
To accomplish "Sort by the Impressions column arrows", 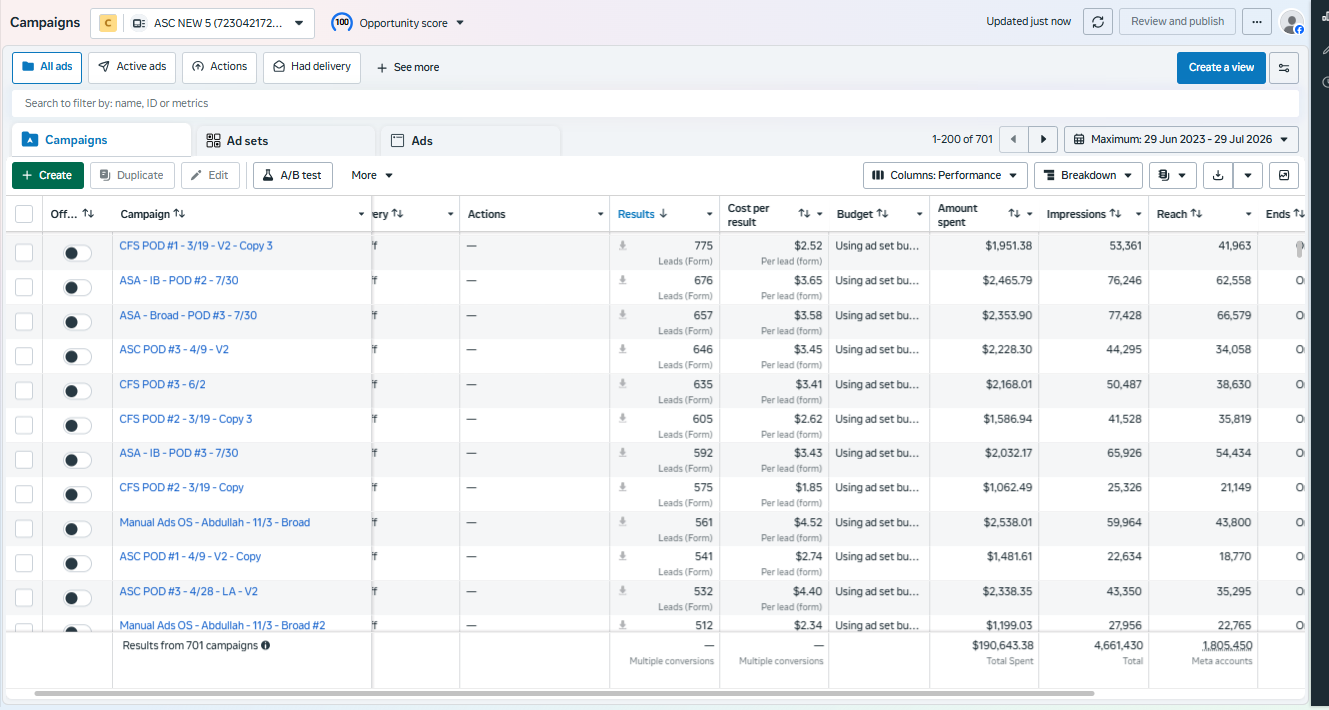I will 1116,214.
